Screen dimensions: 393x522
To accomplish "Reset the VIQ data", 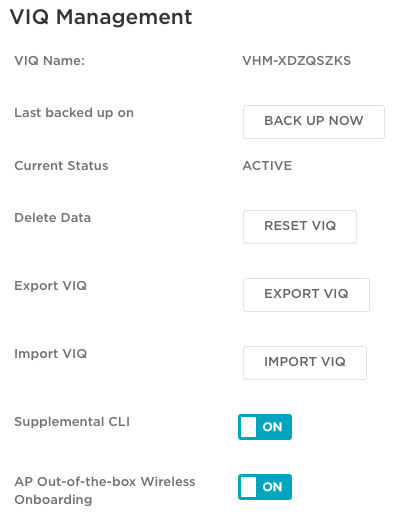I will [300, 227].
